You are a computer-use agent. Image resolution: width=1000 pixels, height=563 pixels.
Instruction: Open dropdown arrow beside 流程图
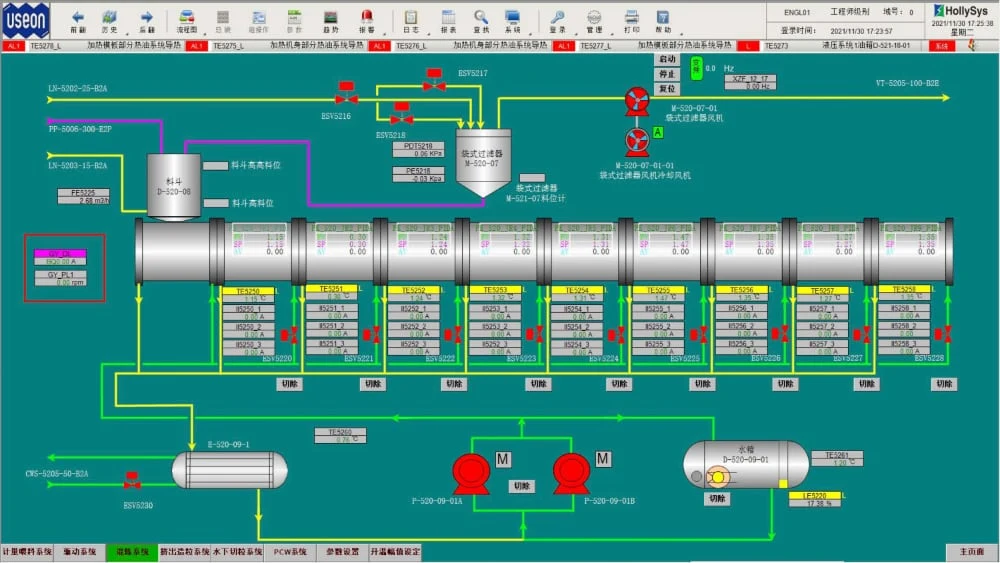coord(205,33)
